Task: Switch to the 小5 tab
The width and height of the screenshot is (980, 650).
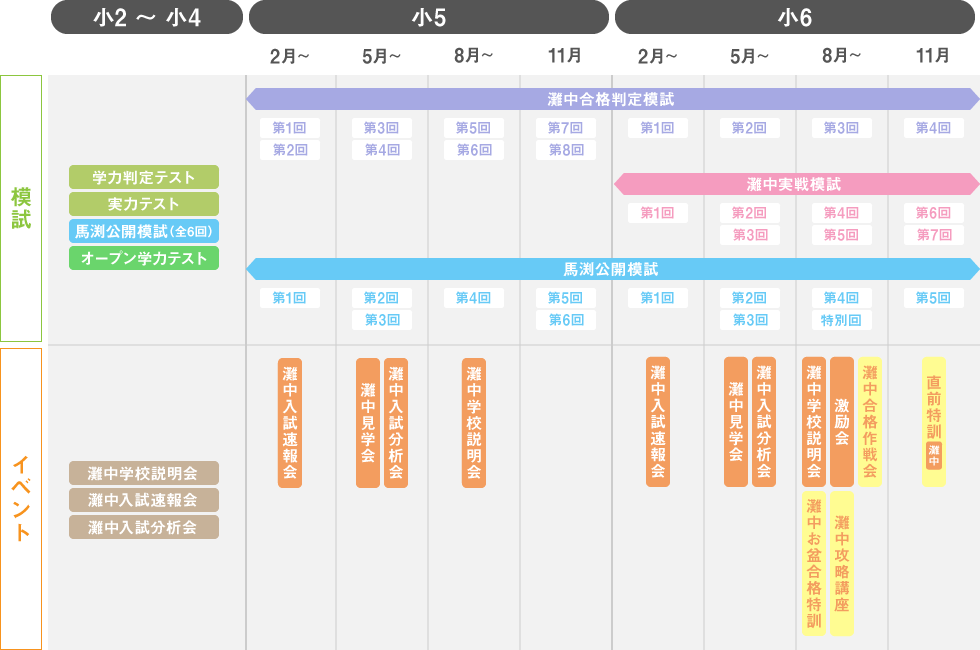Action: (429, 16)
